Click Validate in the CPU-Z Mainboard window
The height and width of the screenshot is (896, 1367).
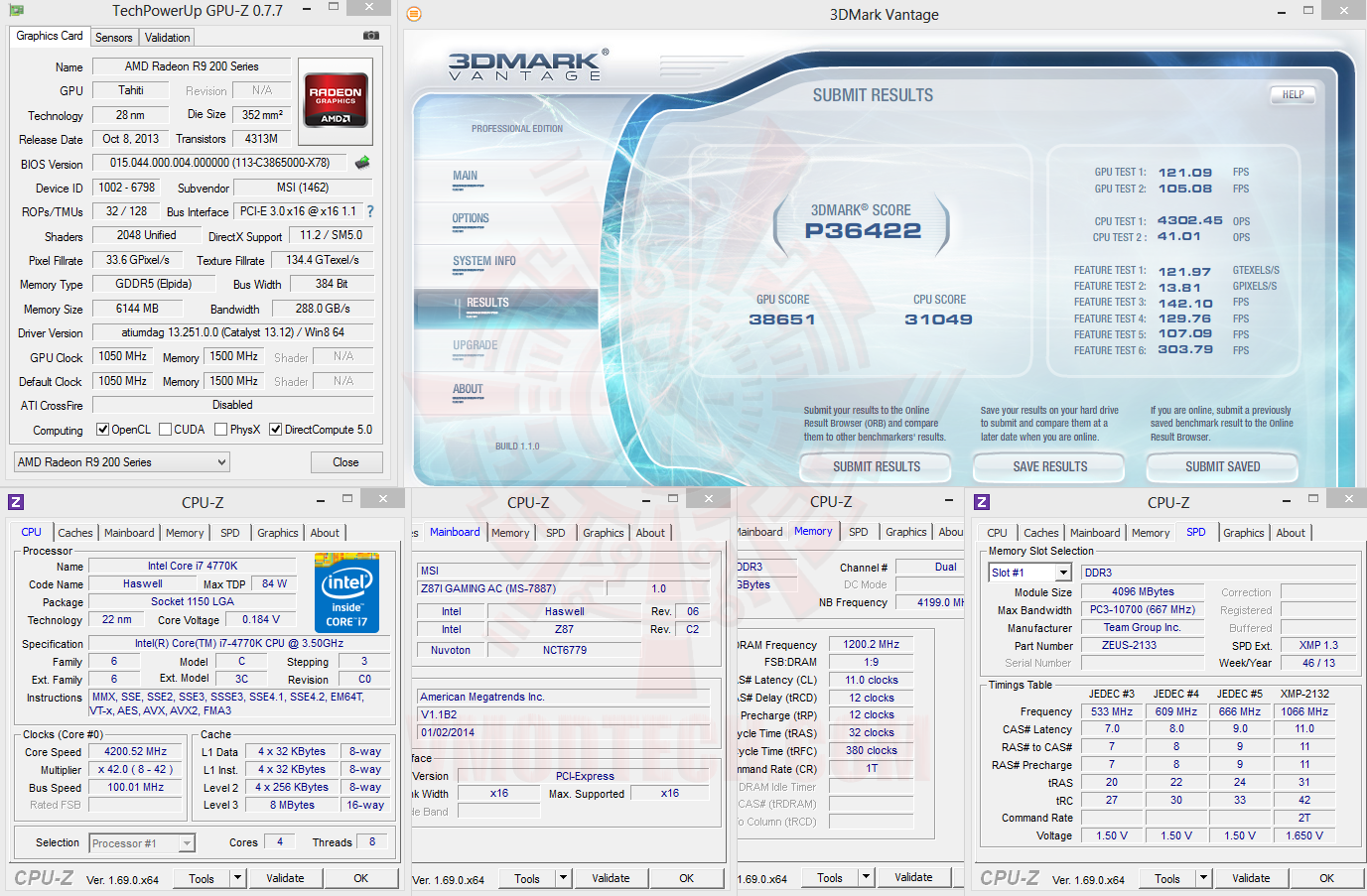point(611,878)
